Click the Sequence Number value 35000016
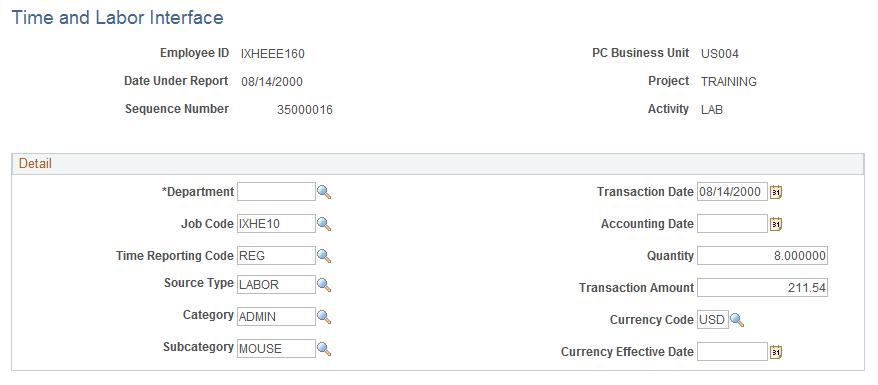Image resolution: width=878 pixels, height=385 pixels. click(305, 110)
